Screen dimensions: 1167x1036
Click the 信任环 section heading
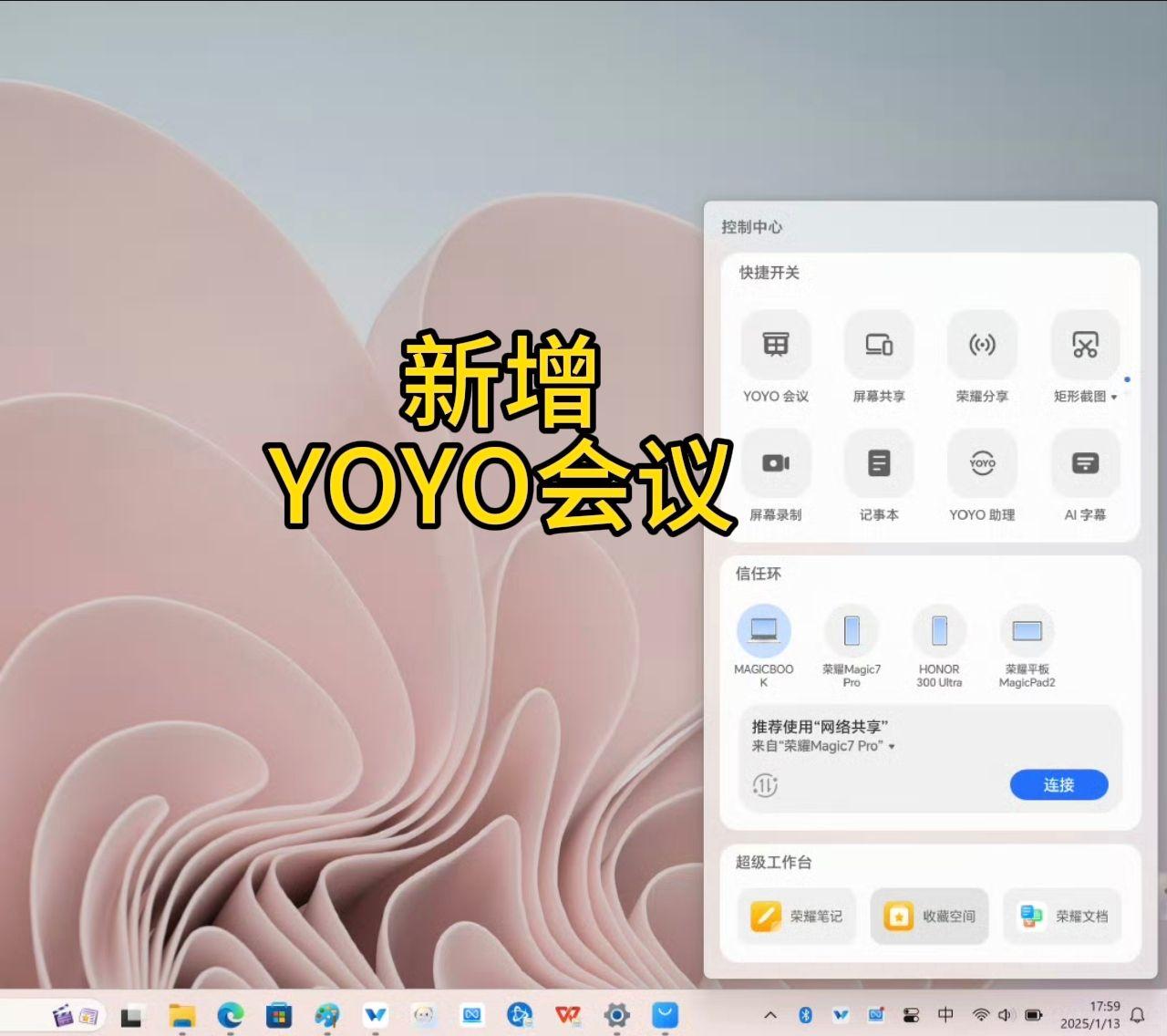759,574
